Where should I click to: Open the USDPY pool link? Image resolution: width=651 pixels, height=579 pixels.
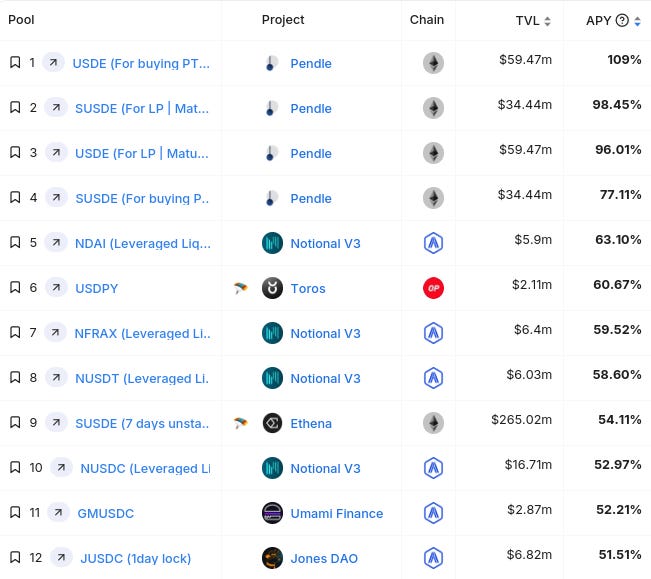click(x=97, y=288)
